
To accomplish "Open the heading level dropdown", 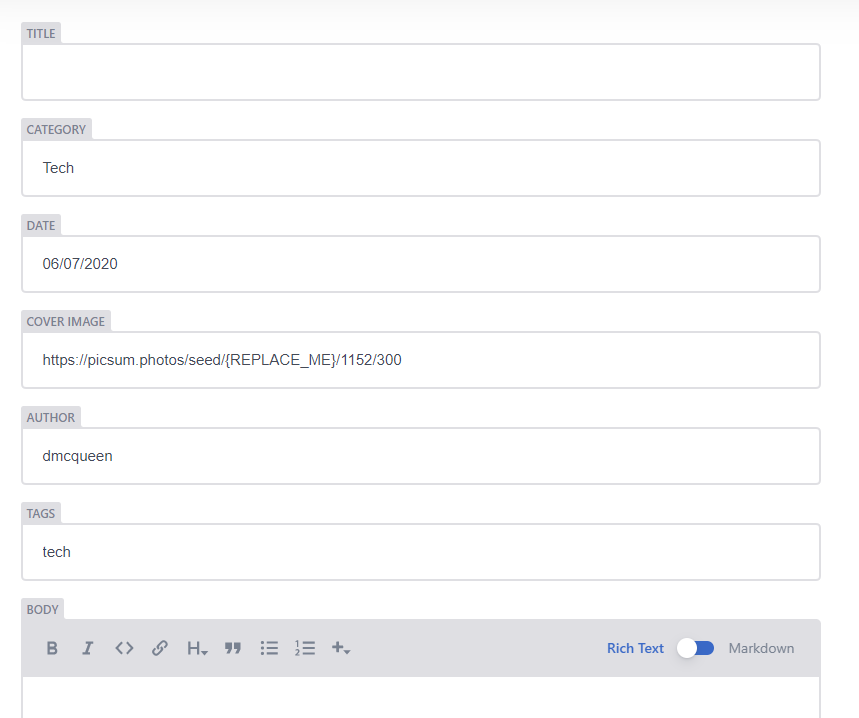I will 203,653.
